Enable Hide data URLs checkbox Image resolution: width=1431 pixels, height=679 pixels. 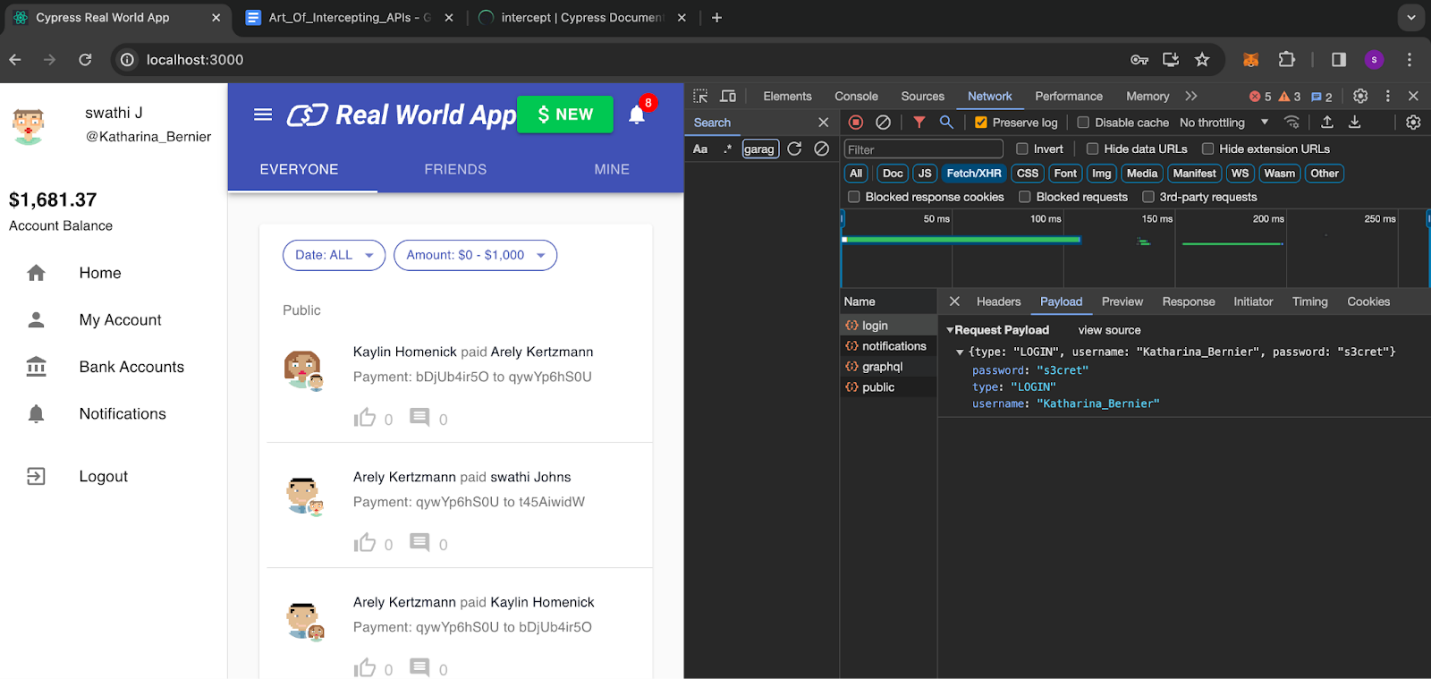pyautogui.click(x=1092, y=149)
